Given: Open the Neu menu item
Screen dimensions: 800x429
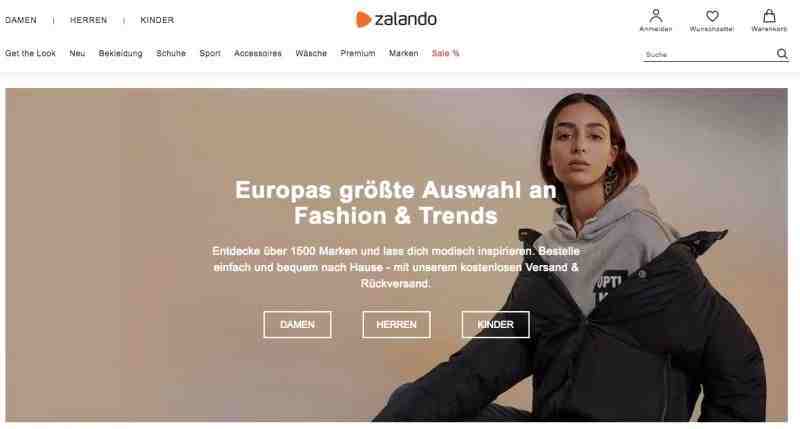Looking at the screenshot, I should click(77, 53).
